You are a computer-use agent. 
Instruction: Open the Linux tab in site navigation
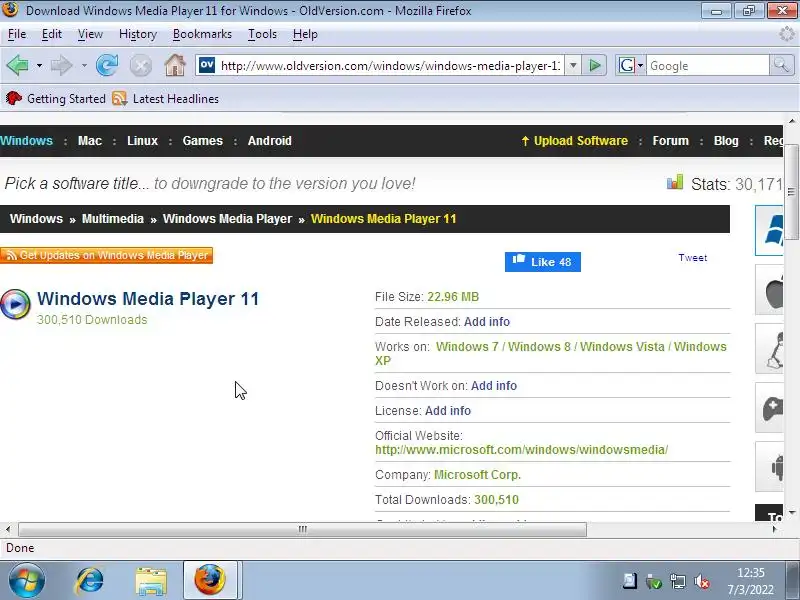pos(142,141)
